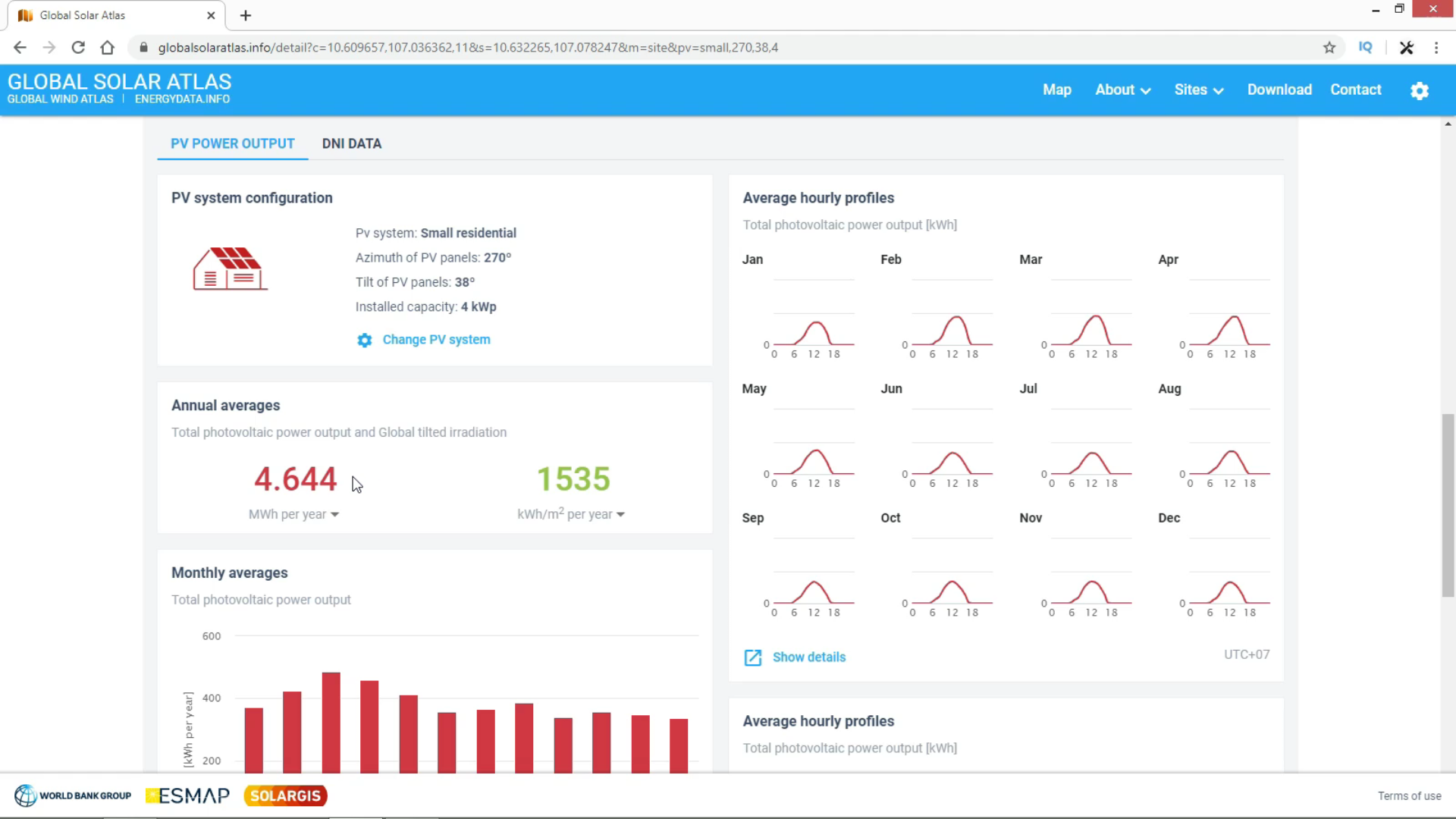This screenshot has height=819, width=1456.
Task: Expand the About dropdown menu
Action: pyautogui.click(x=1122, y=90)
